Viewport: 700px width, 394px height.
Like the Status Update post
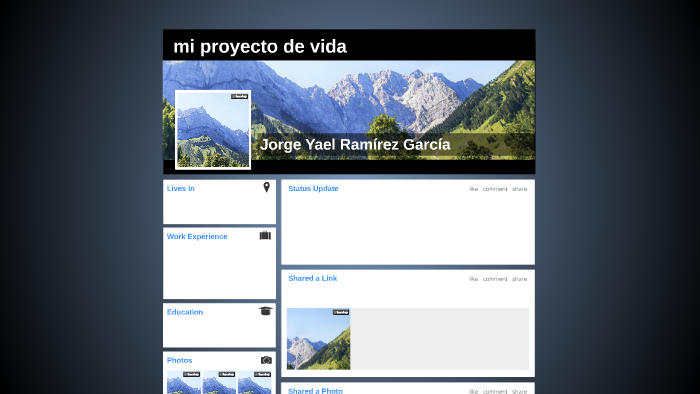(473, 189)
